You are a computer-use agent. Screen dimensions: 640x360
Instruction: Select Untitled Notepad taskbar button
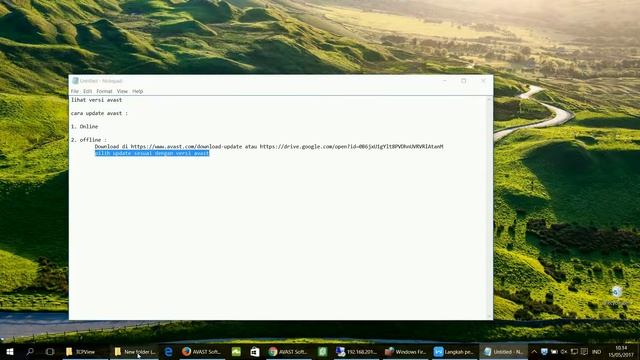503,351
